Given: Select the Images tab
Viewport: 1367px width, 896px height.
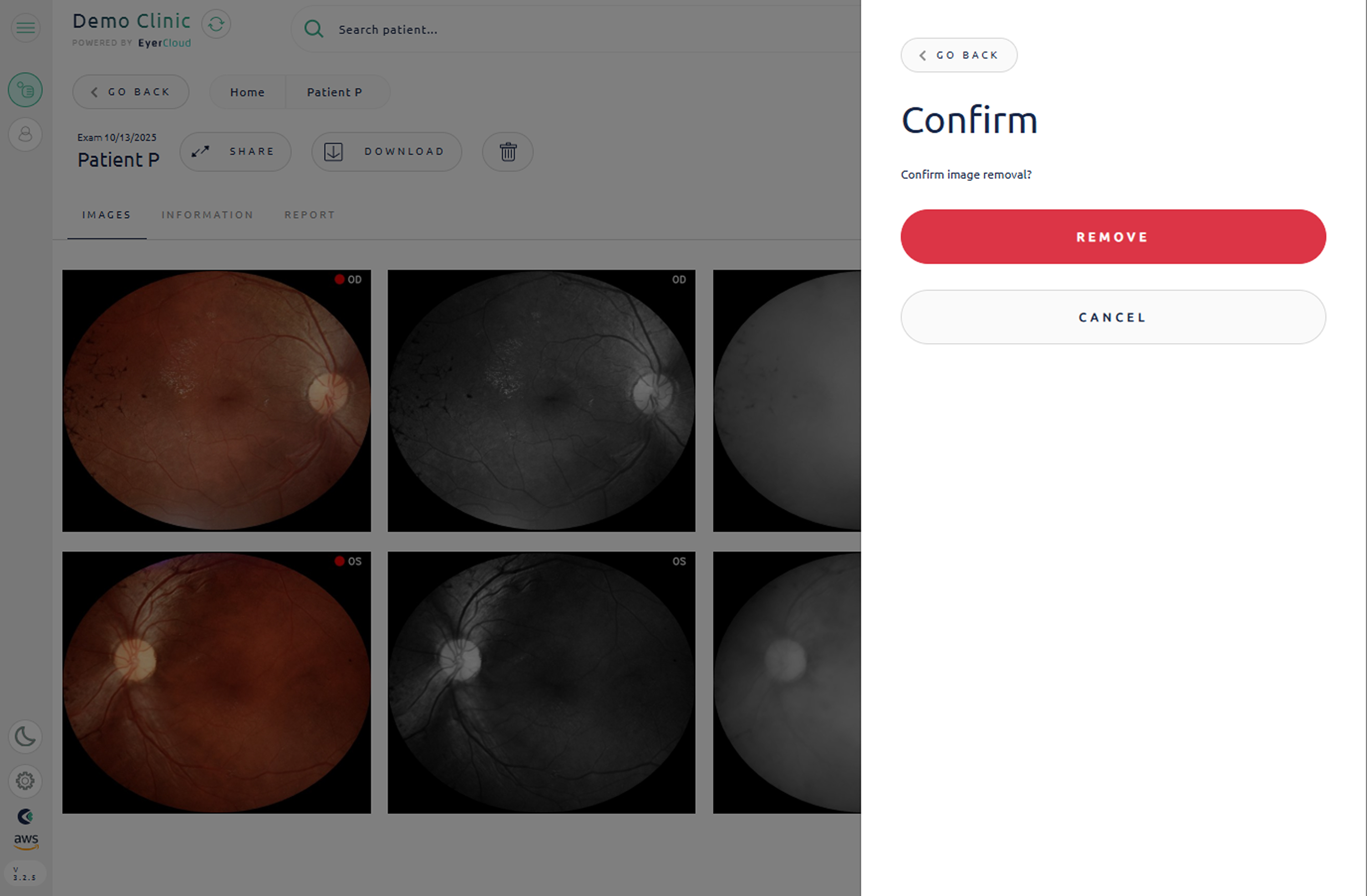Looking at the screenshot, I should (107, 215).
